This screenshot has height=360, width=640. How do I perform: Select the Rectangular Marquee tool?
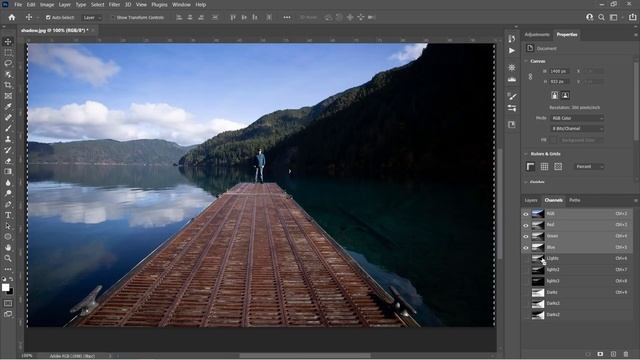8,53
